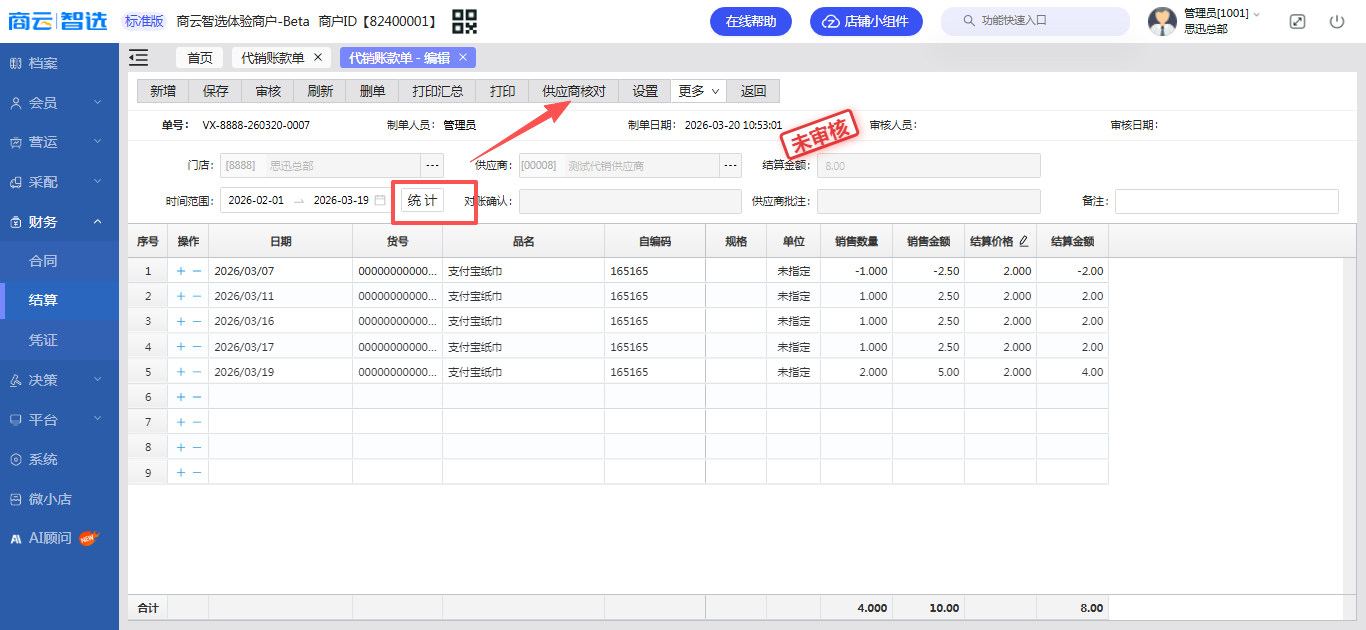Expand the 决策 sidebar menu
Viewport: 1366px width, 630px height.
(59, 380)
